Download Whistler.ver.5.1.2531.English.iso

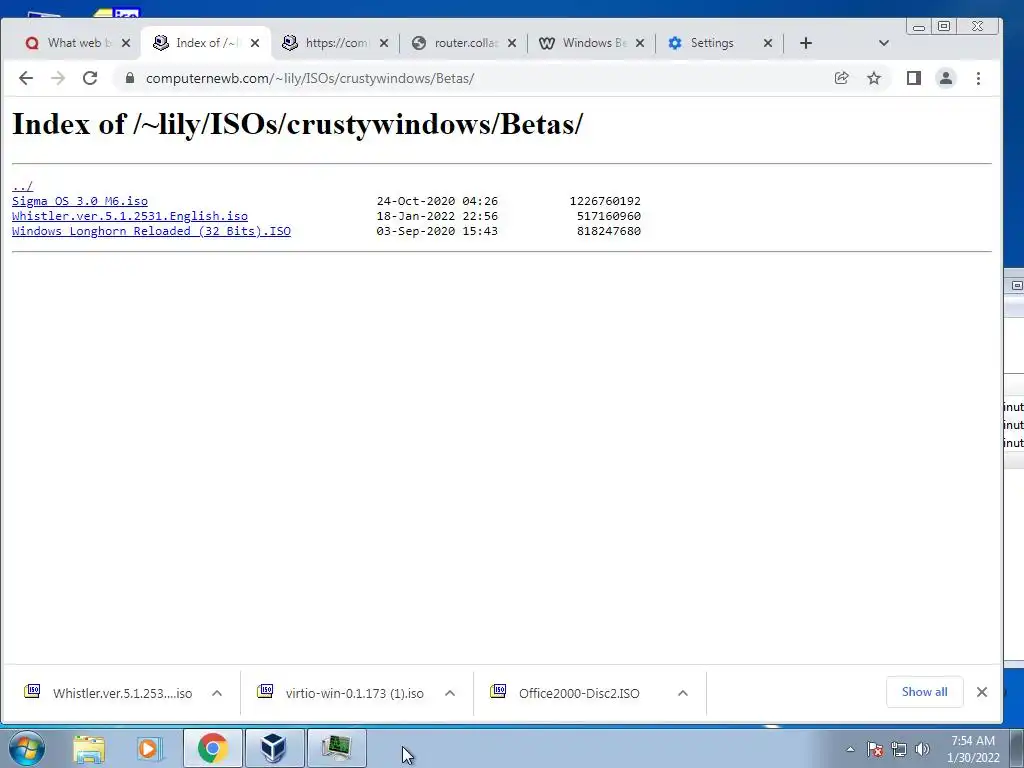point(130,216)
